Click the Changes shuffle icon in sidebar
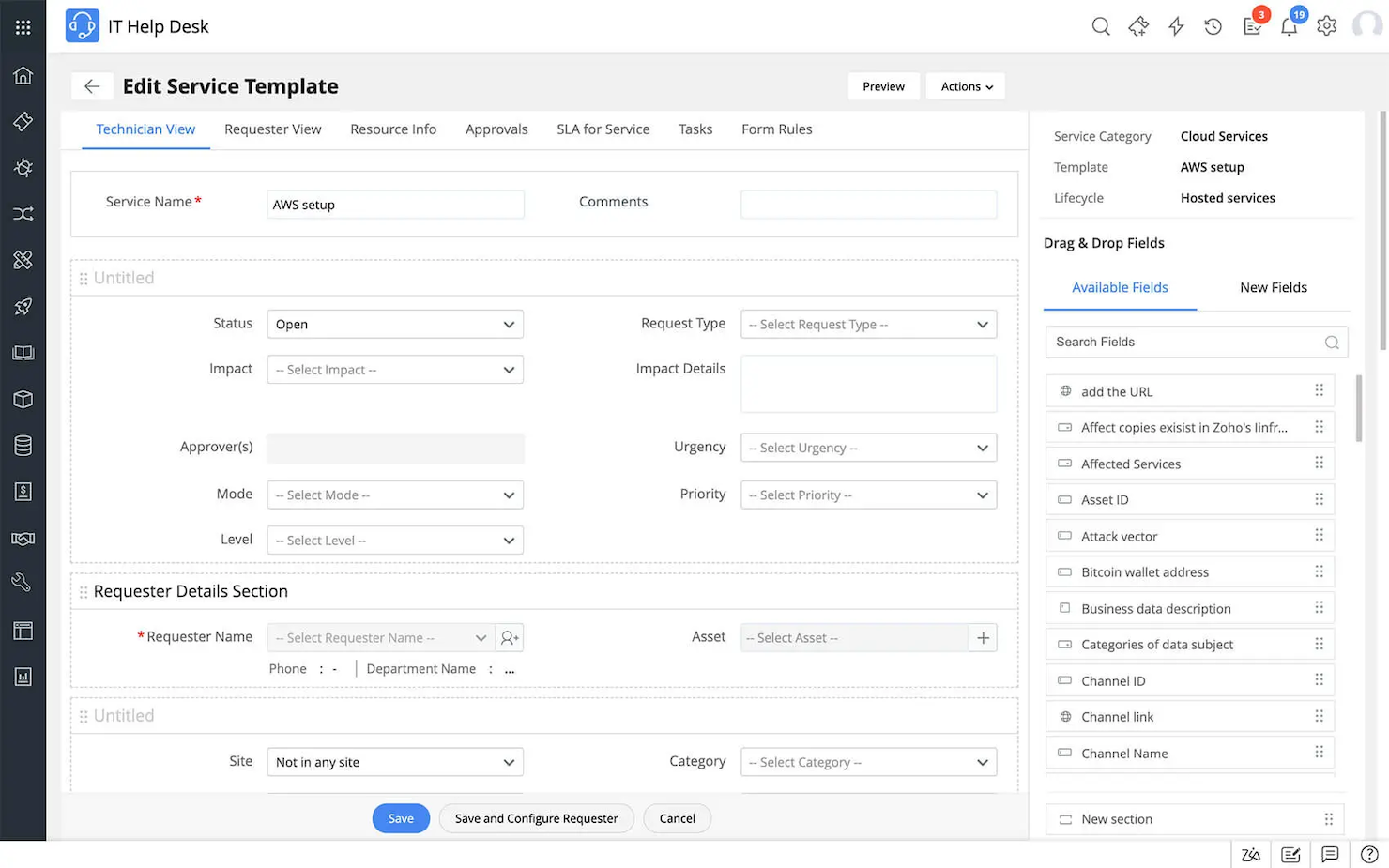The height and width of the screenshot is (868, 1389). coord(23,213)
